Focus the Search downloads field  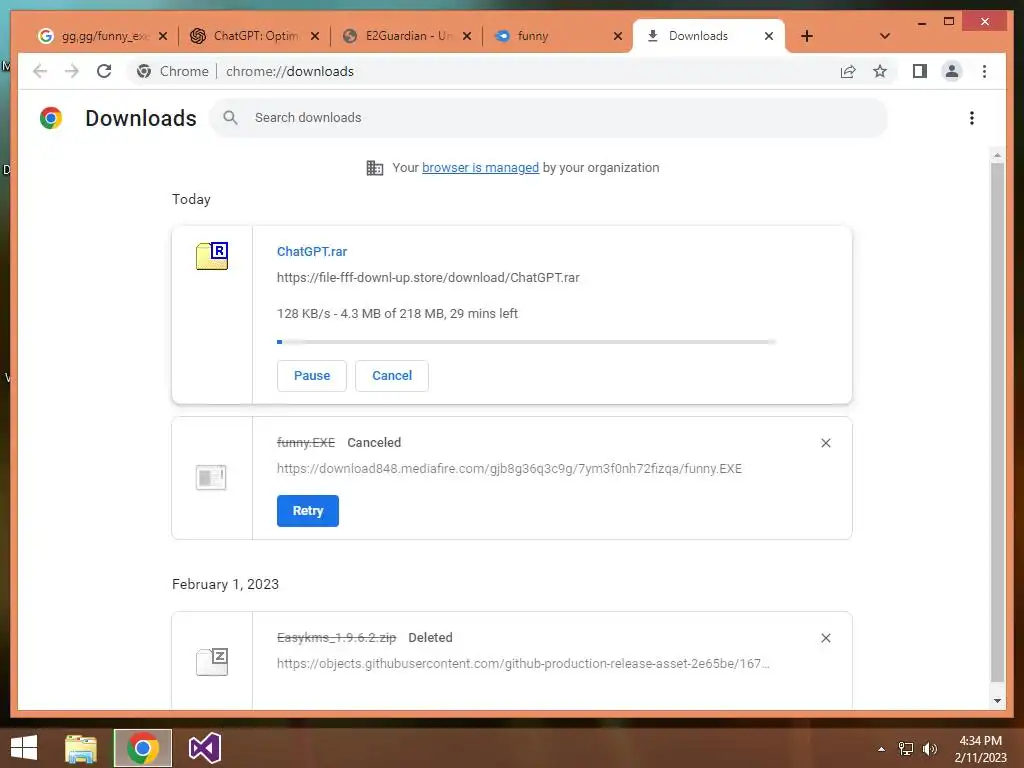coord(549,118)
